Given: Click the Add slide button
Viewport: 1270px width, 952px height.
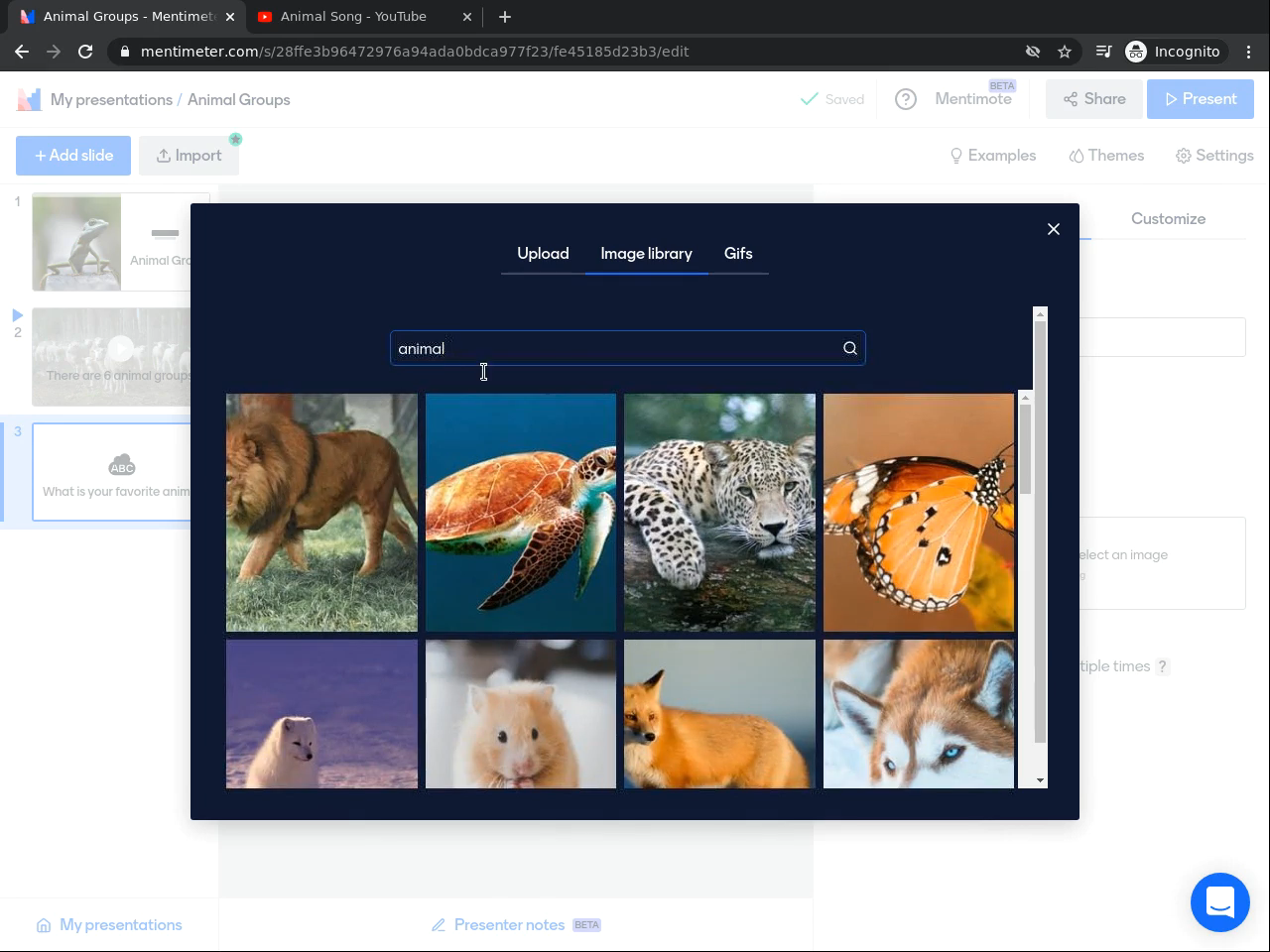Looking at the screenshot, I should (73, 156).
